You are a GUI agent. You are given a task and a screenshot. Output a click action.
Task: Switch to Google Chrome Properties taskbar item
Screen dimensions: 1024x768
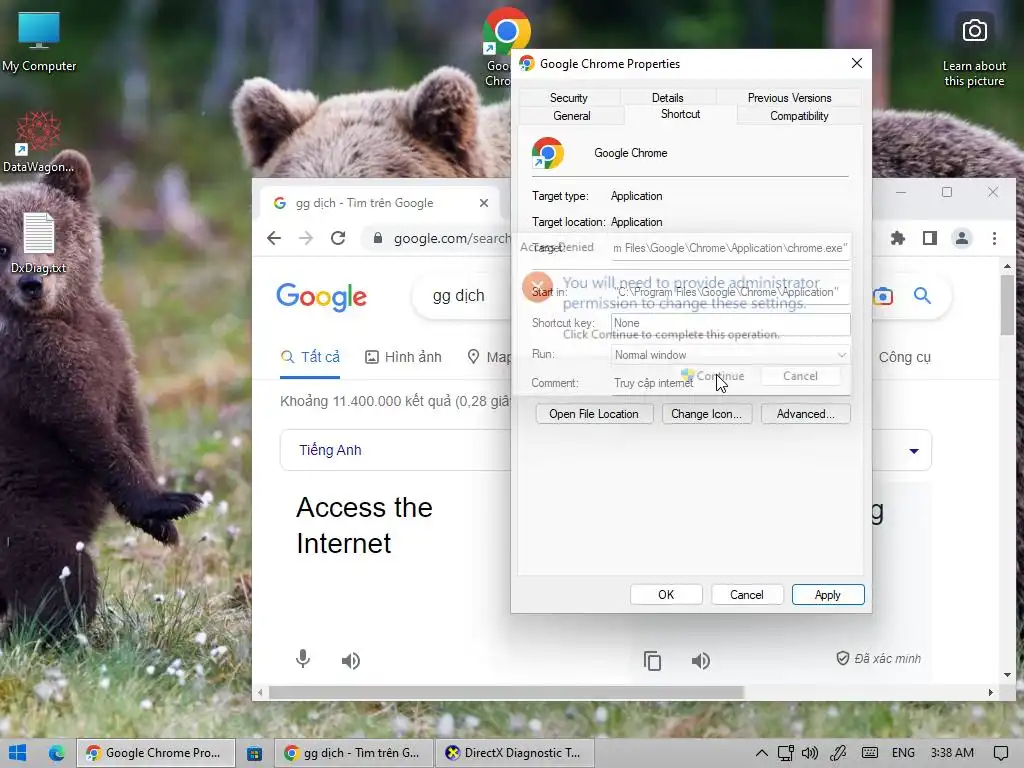(156, 753)
